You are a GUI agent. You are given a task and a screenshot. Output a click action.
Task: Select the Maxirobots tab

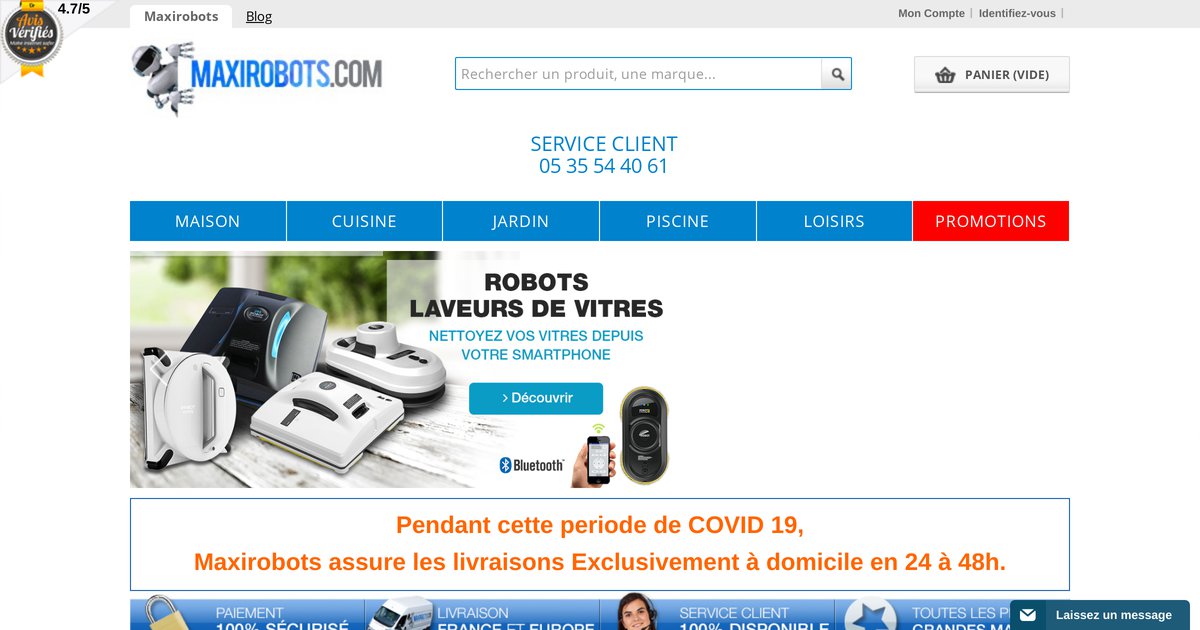pyautogui.click(x=181, y=16)
